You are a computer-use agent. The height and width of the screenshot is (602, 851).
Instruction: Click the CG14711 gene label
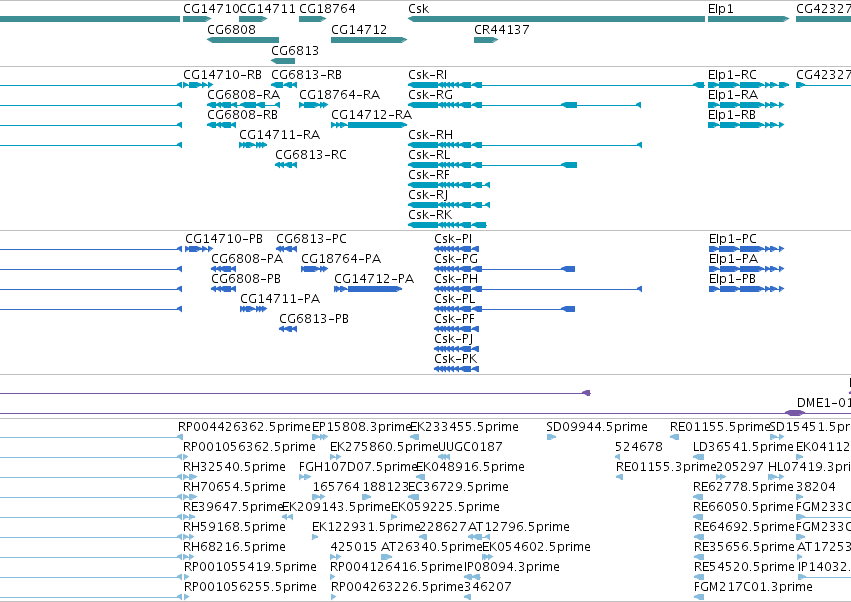click(267, 9)
